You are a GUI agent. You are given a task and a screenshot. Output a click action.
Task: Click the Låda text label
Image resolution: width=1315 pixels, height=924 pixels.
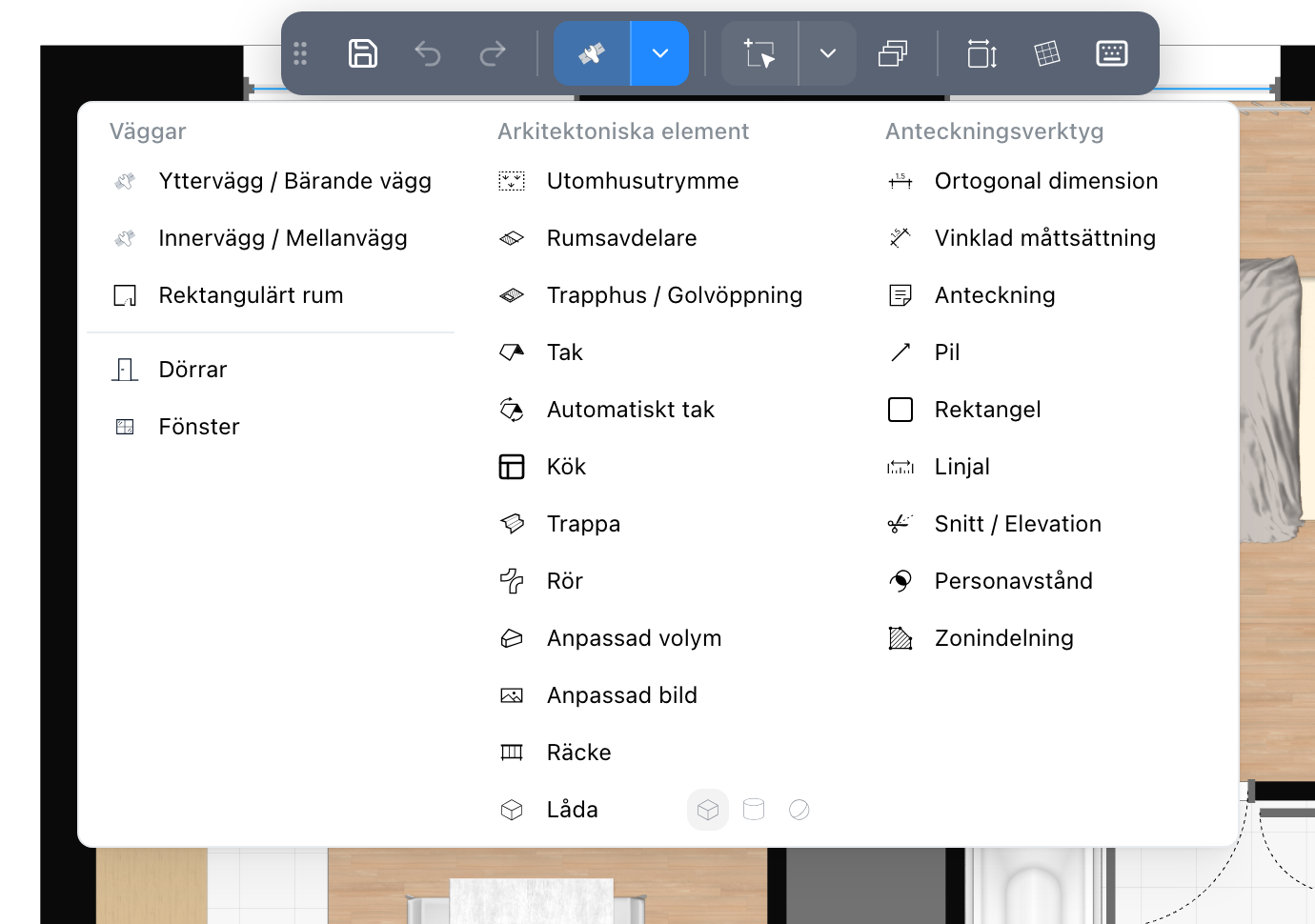573,810
